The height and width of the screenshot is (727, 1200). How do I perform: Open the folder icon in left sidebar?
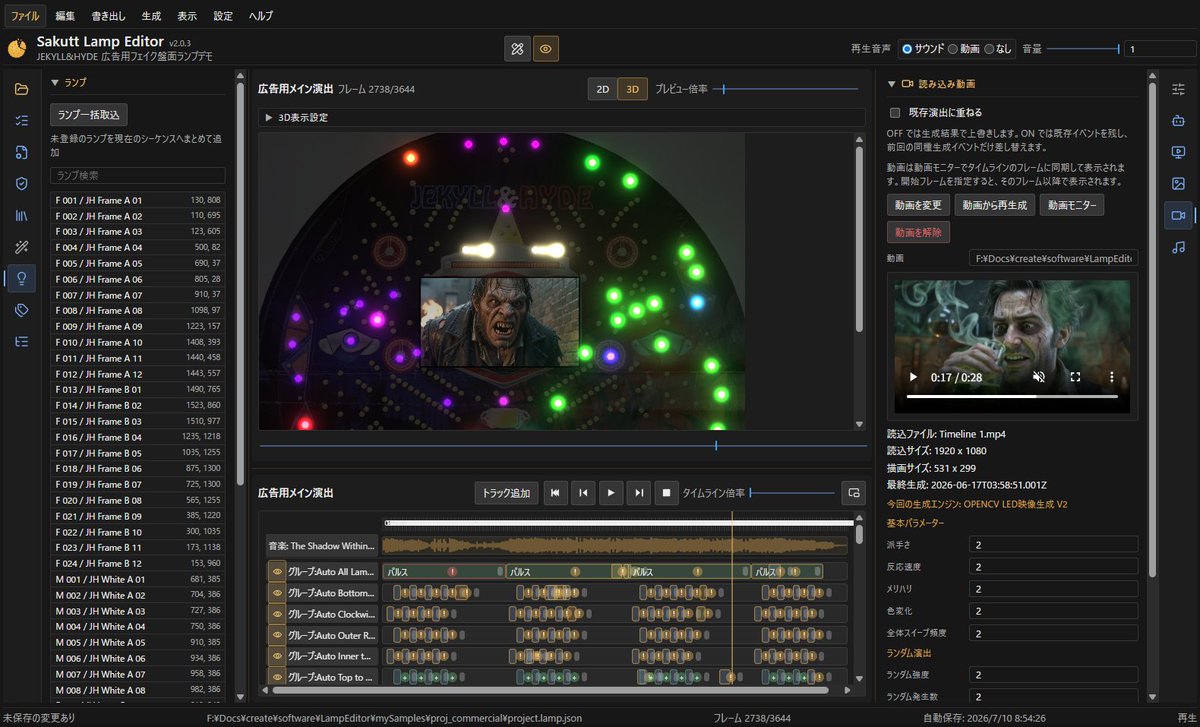click(21, 89)
